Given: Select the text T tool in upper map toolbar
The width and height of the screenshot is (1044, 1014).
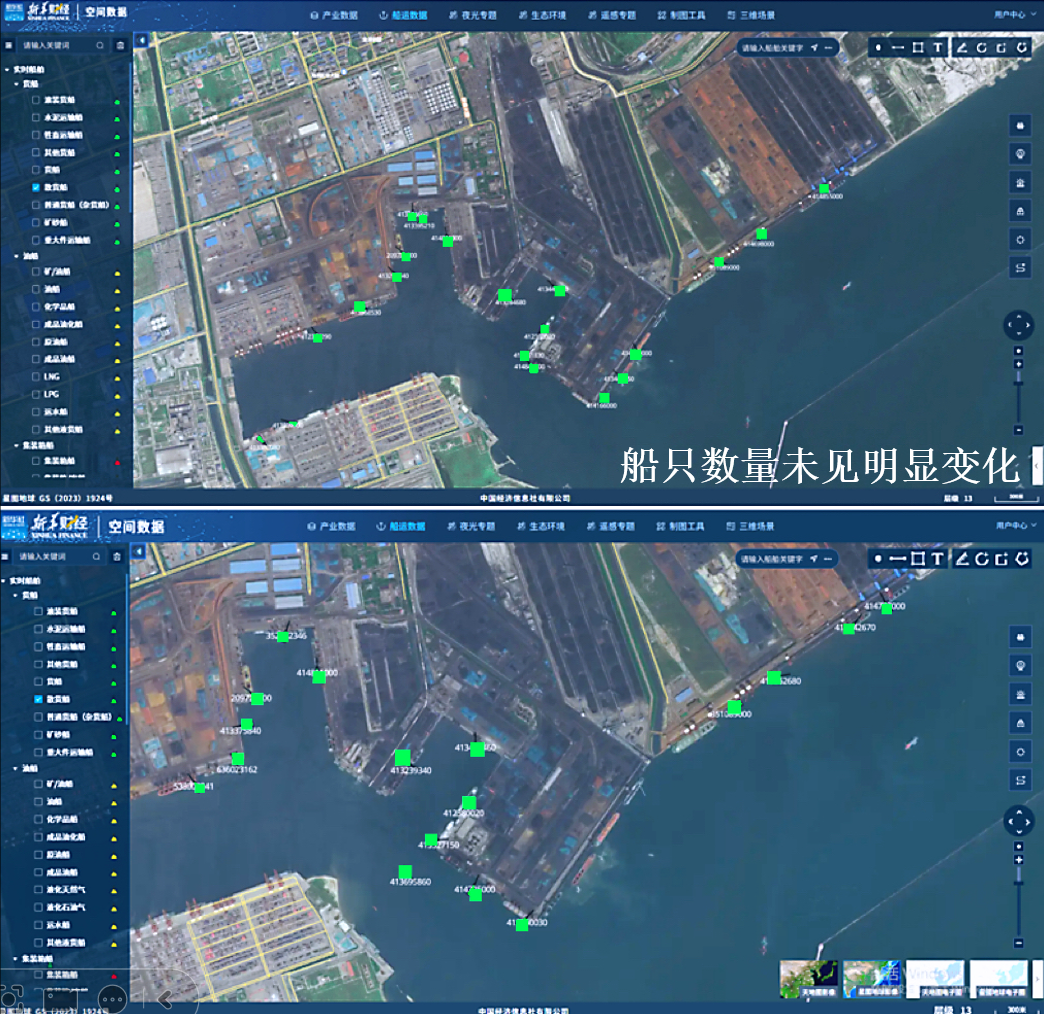Looking at the screenshot, I should pyautogui.click(x=937, y=47).
